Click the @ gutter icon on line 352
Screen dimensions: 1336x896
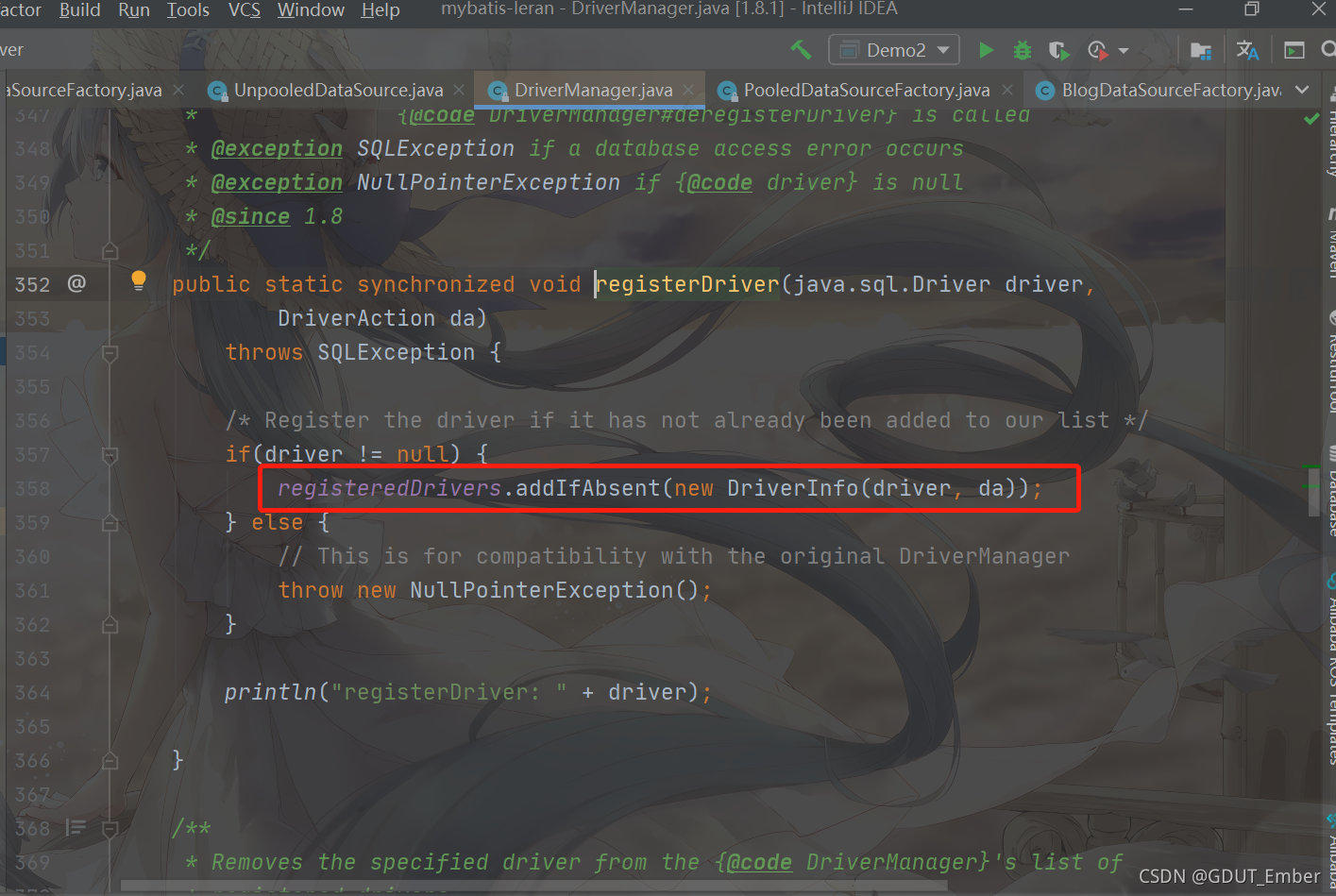click(x=76, y=283)
